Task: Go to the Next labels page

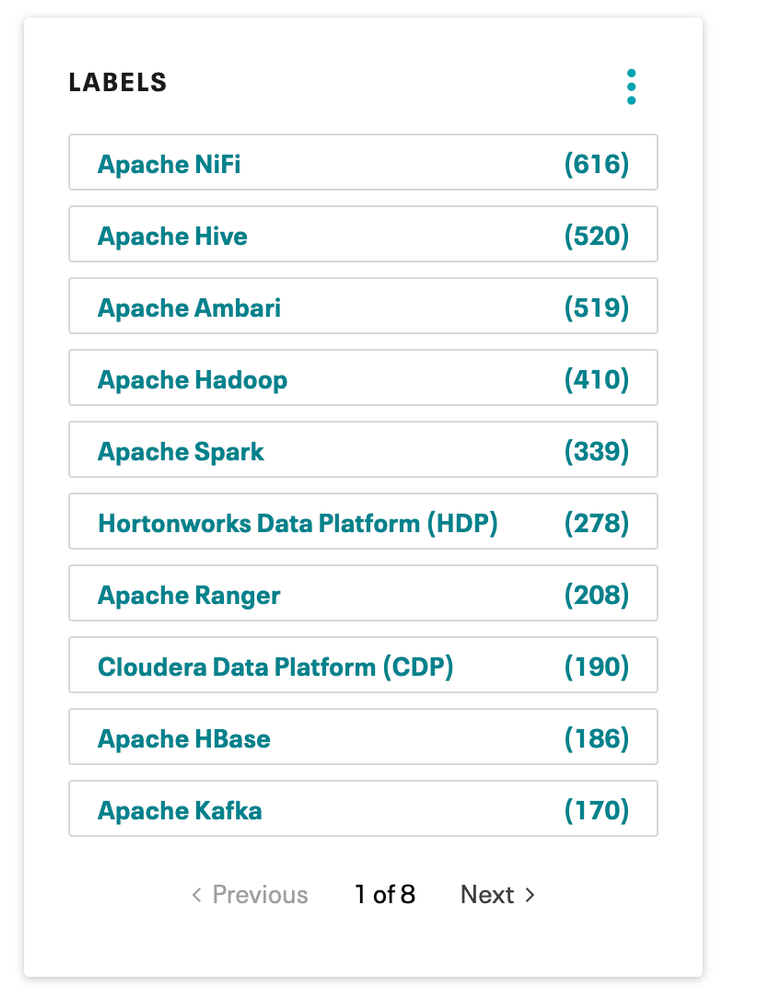Action: click(x=487, y=895)
